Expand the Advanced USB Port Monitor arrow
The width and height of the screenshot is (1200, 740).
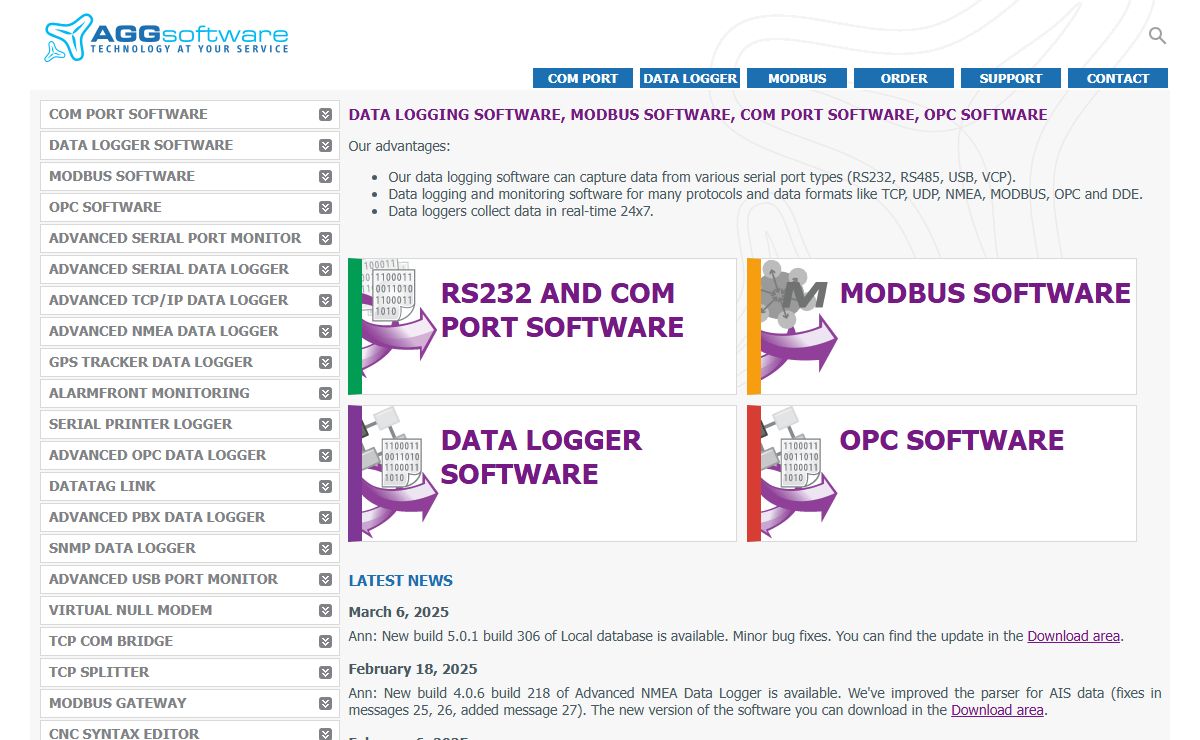coord(325,580)
